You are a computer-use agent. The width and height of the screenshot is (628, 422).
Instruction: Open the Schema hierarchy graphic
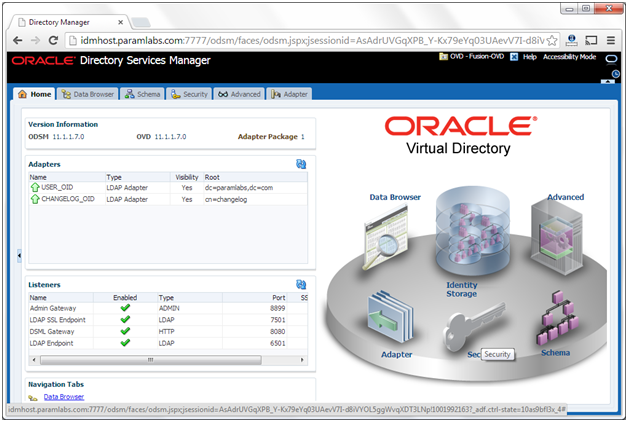pos(558,318)
